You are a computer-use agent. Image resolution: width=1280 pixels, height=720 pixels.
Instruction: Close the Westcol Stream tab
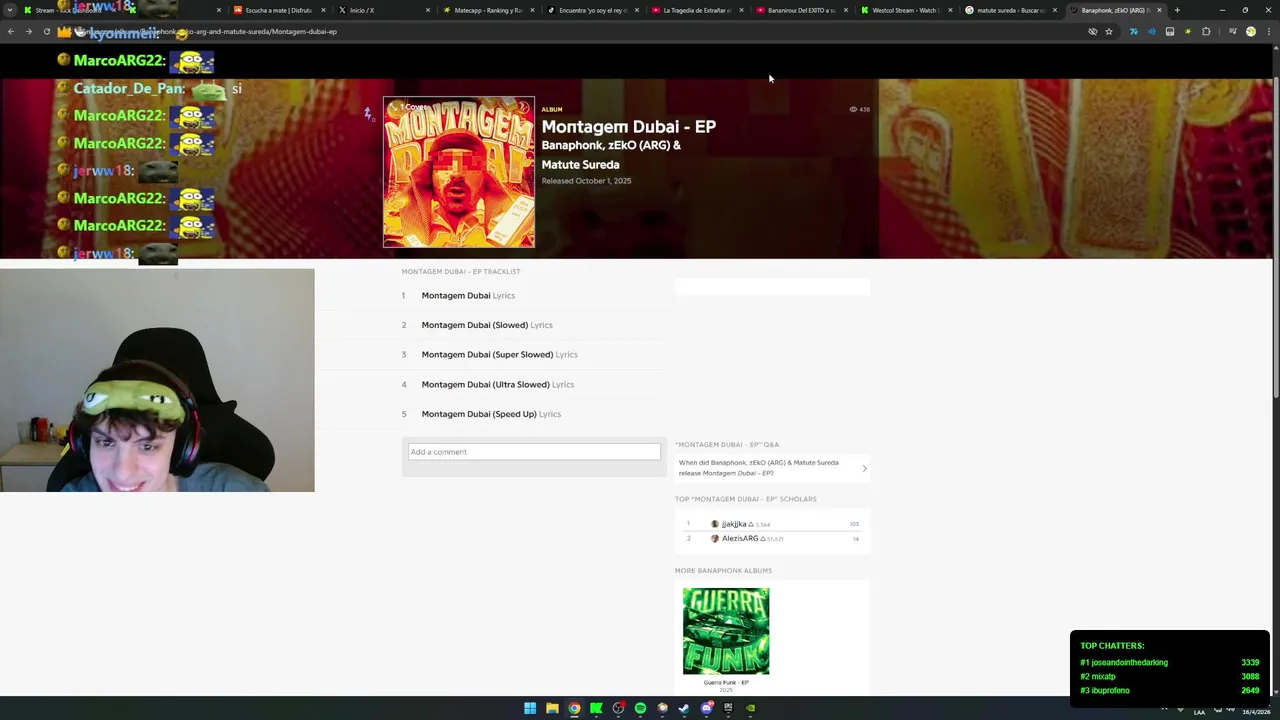click(x=950, y=10)
